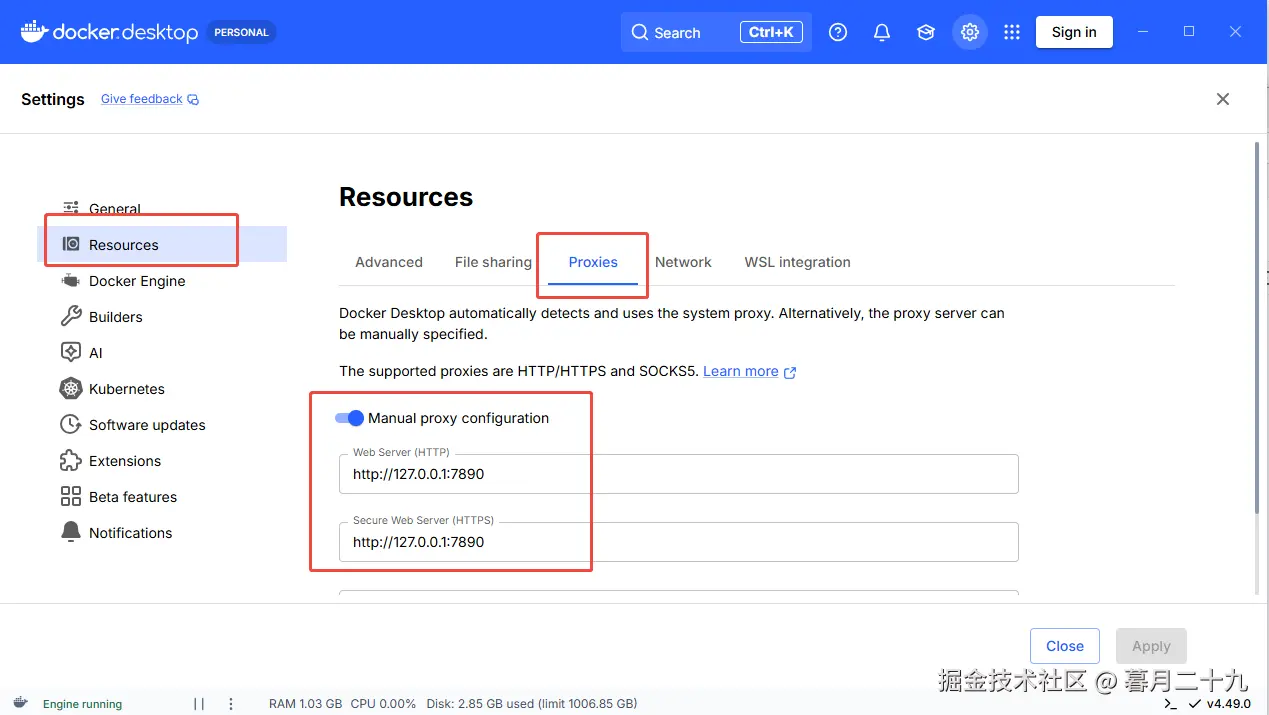Click the Kubernetes helm wheel icon
Viewport: 1269px width, 715px height.
pos(71,388)
